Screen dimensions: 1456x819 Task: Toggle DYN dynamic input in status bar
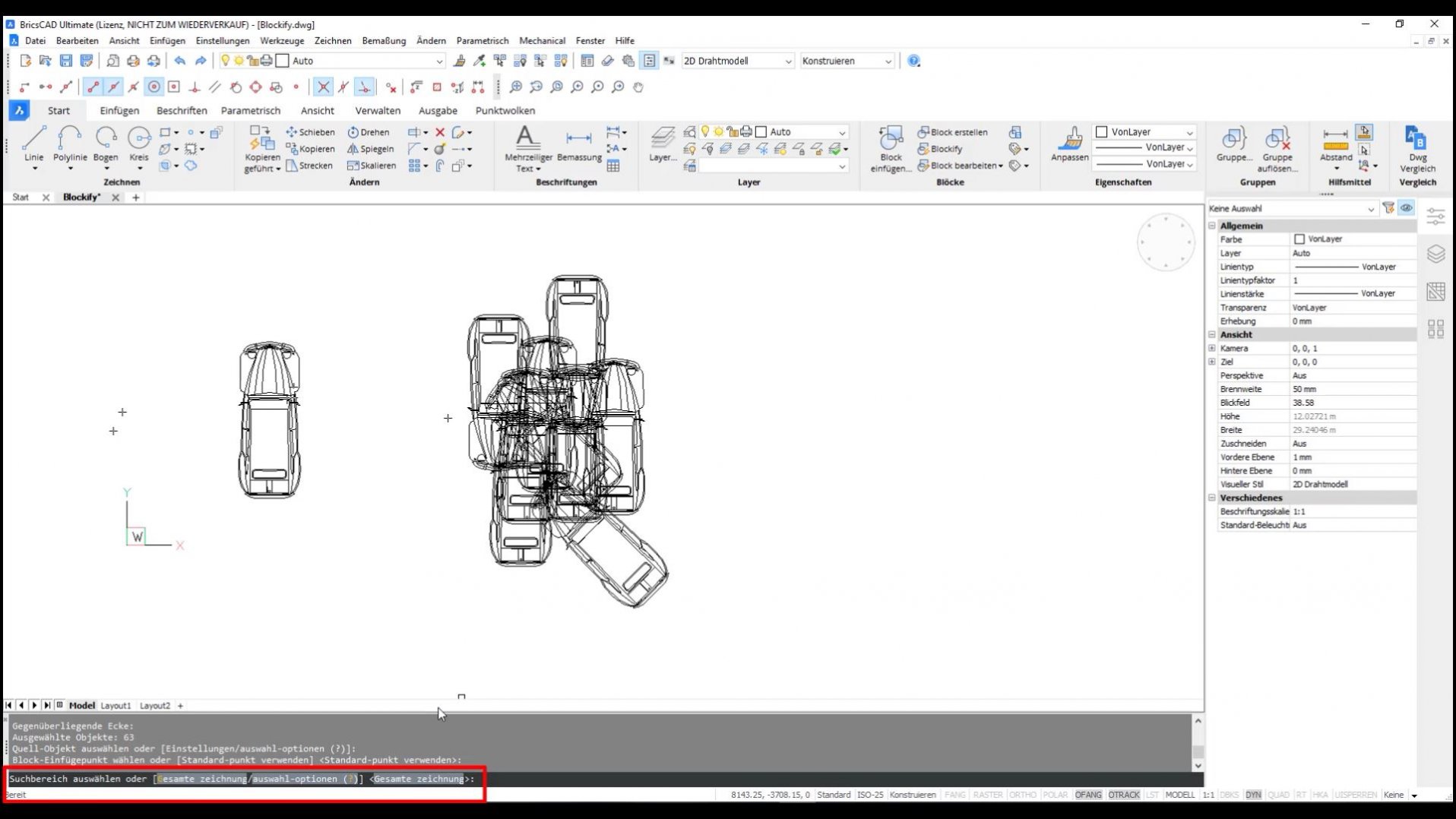tap(1253, 795)
